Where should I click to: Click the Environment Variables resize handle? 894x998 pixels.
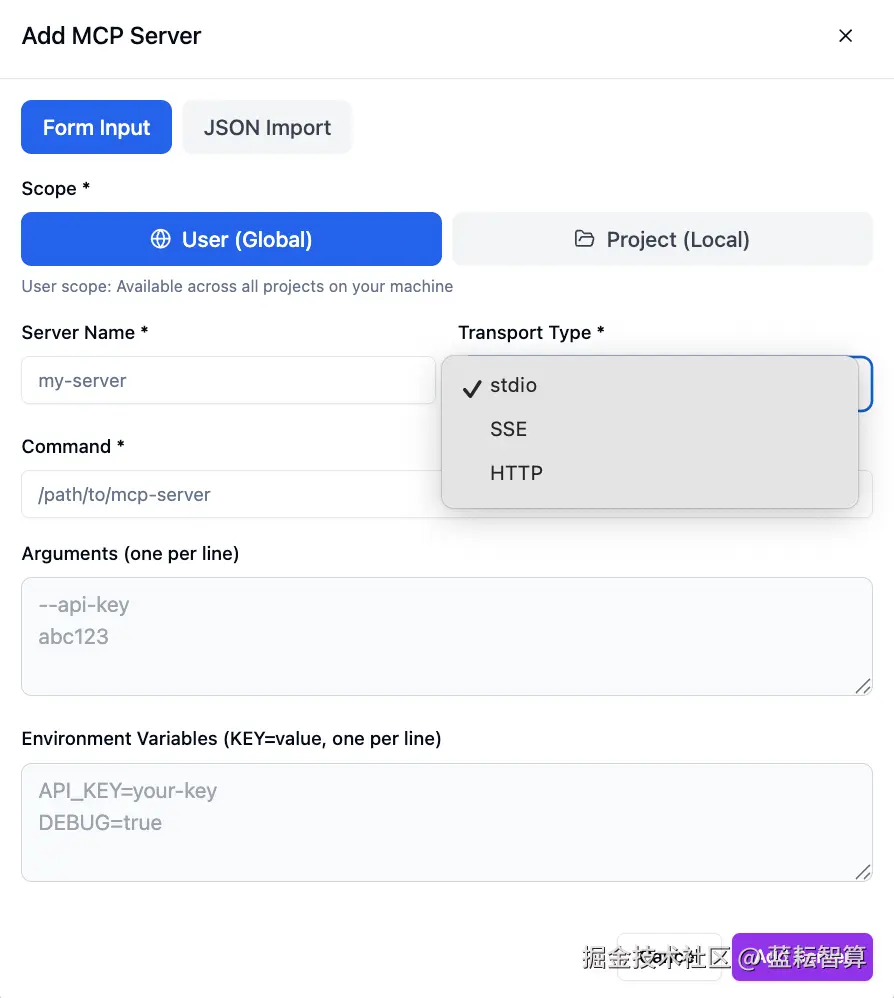[x=862, y=871]
